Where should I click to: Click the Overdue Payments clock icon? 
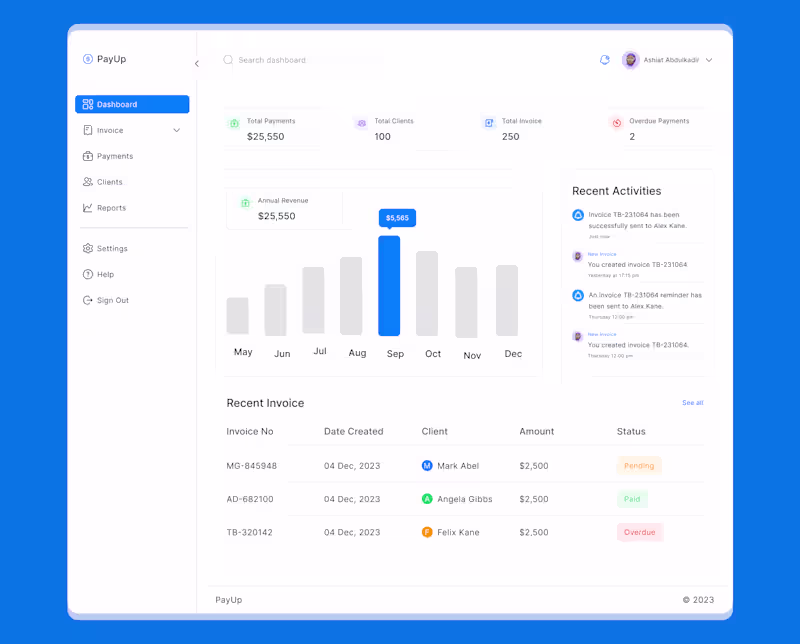tap(617, 123)
